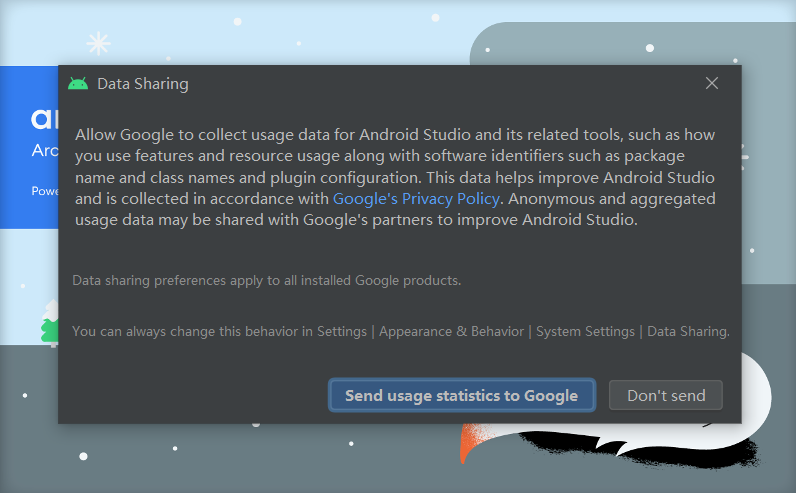Click the Data Sharing title text

coord(142,84)
